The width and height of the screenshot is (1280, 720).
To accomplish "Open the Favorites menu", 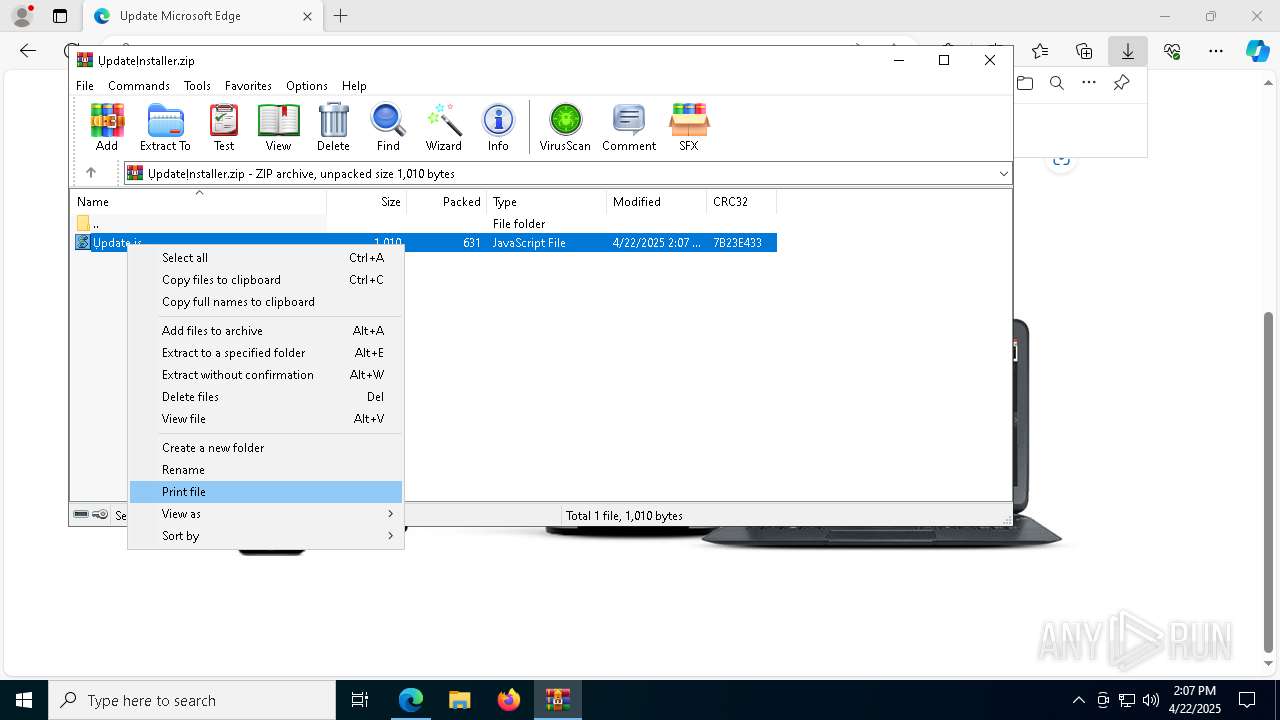I will coord(248,86).
